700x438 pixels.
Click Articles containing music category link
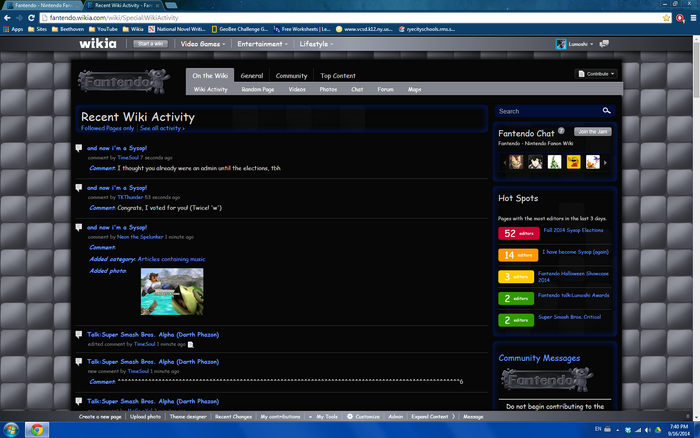pyautogui.click(x=171, y=259)
